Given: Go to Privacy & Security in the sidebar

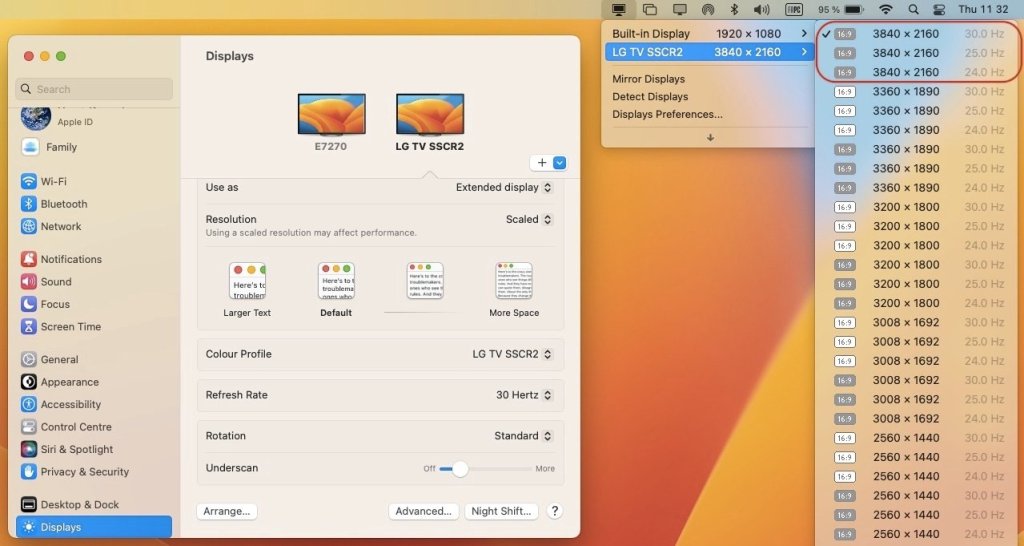Looking at the screenshot, I should (x=84, y=472).
